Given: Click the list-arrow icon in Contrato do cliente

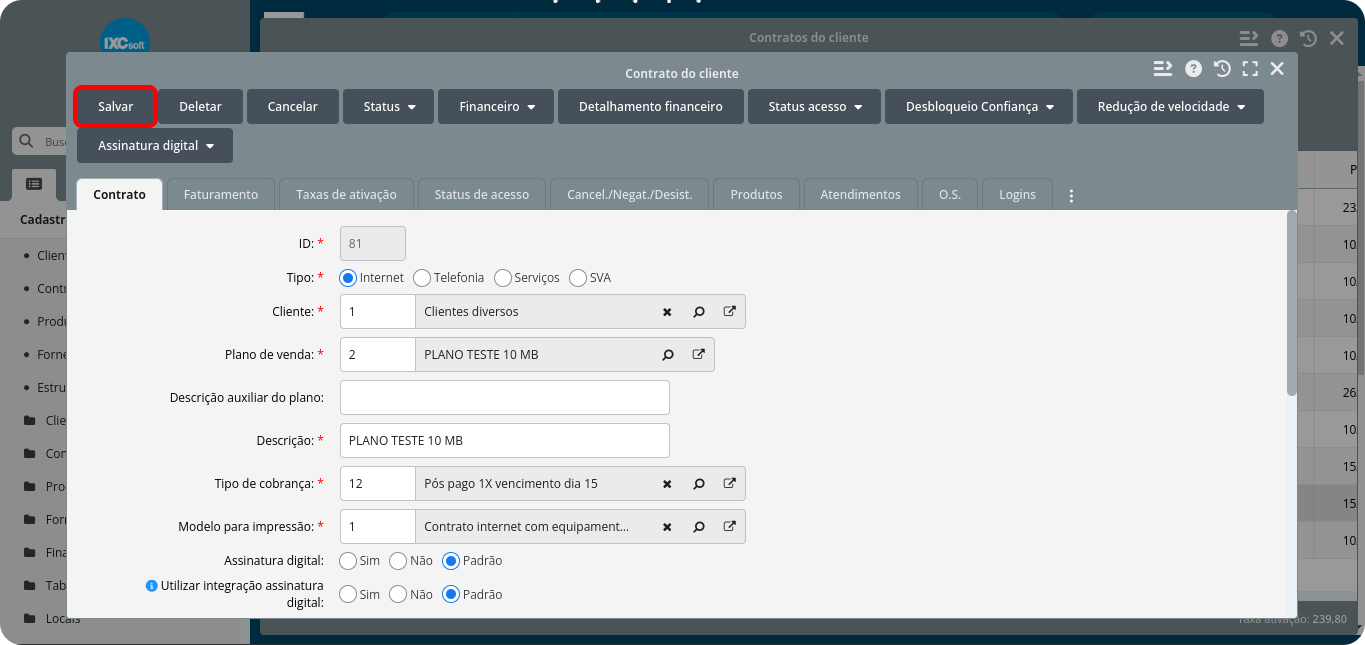Looking at the screenshot, I should 1162,69.
